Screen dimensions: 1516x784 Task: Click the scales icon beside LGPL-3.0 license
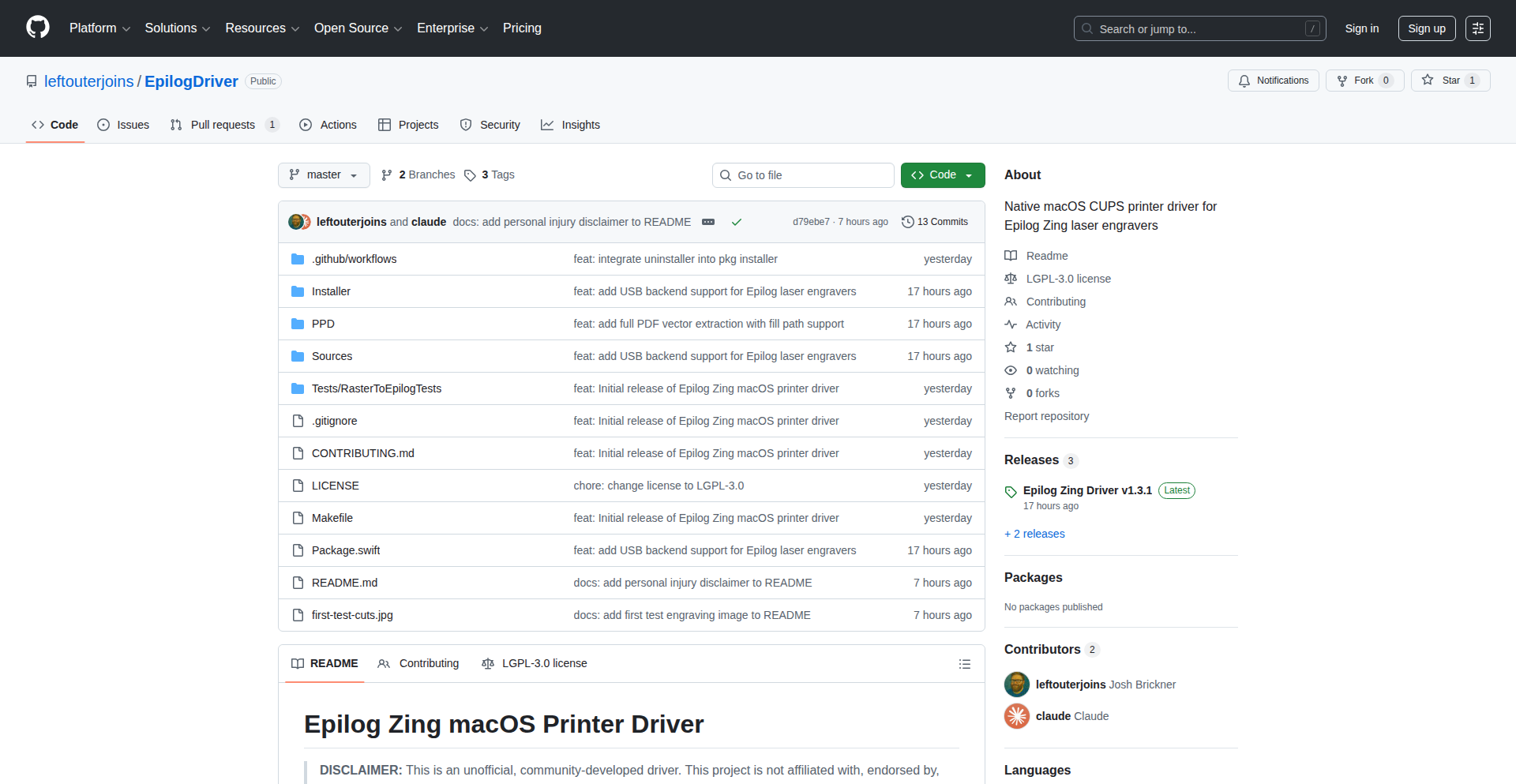click(1011, 278)
